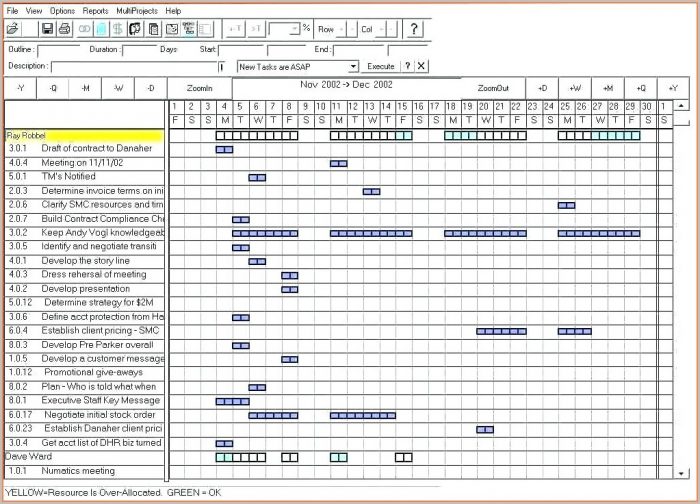
Task: Click the small question mark beside Execute
Action: 407,66
